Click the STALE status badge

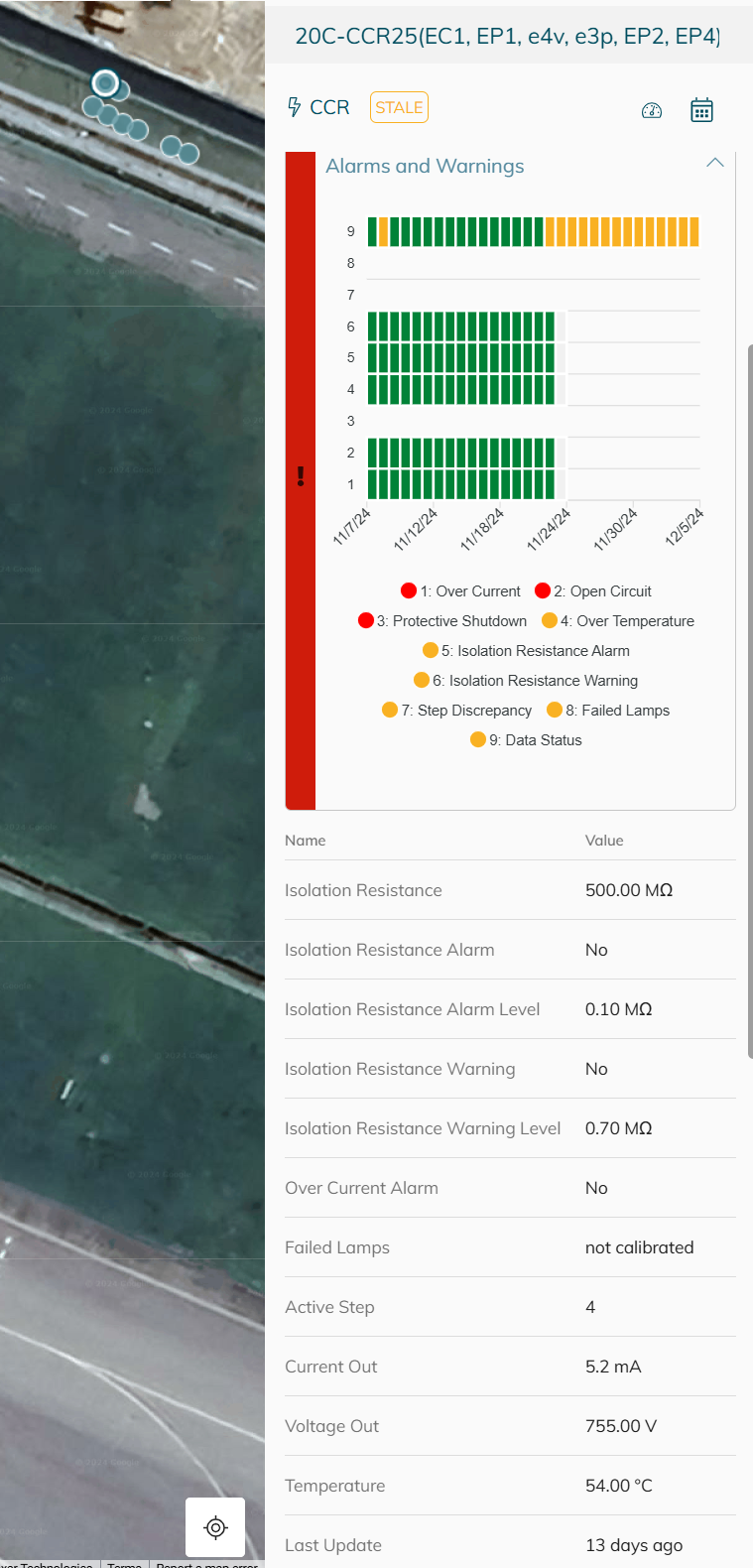(x=399, y=107)
